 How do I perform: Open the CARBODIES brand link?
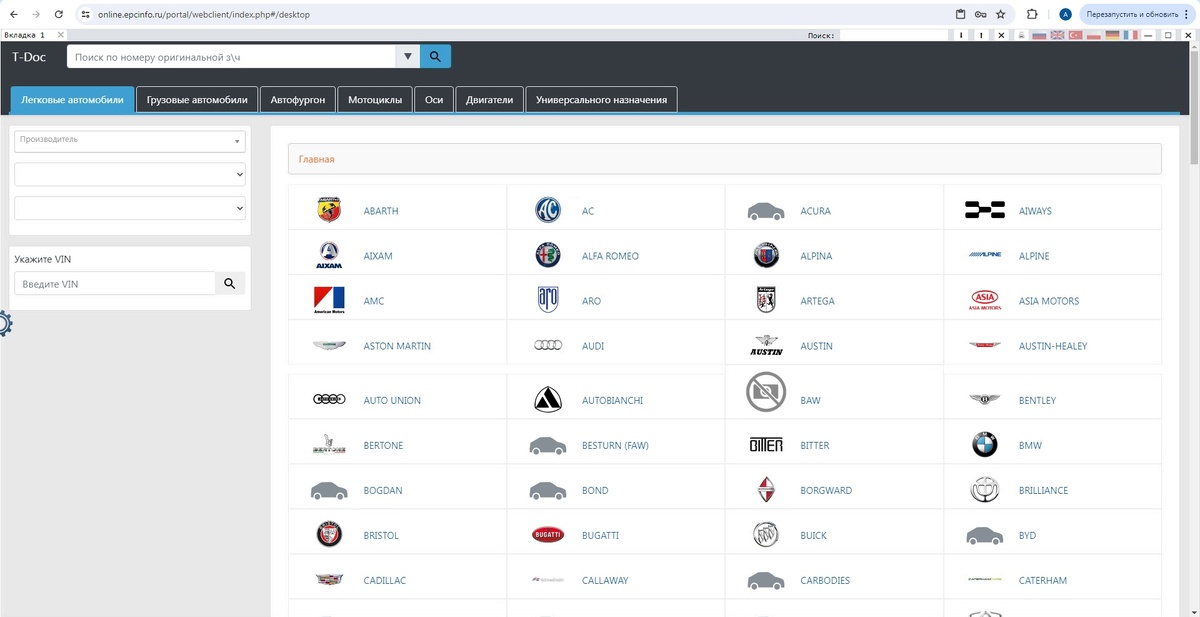point(825,580)
